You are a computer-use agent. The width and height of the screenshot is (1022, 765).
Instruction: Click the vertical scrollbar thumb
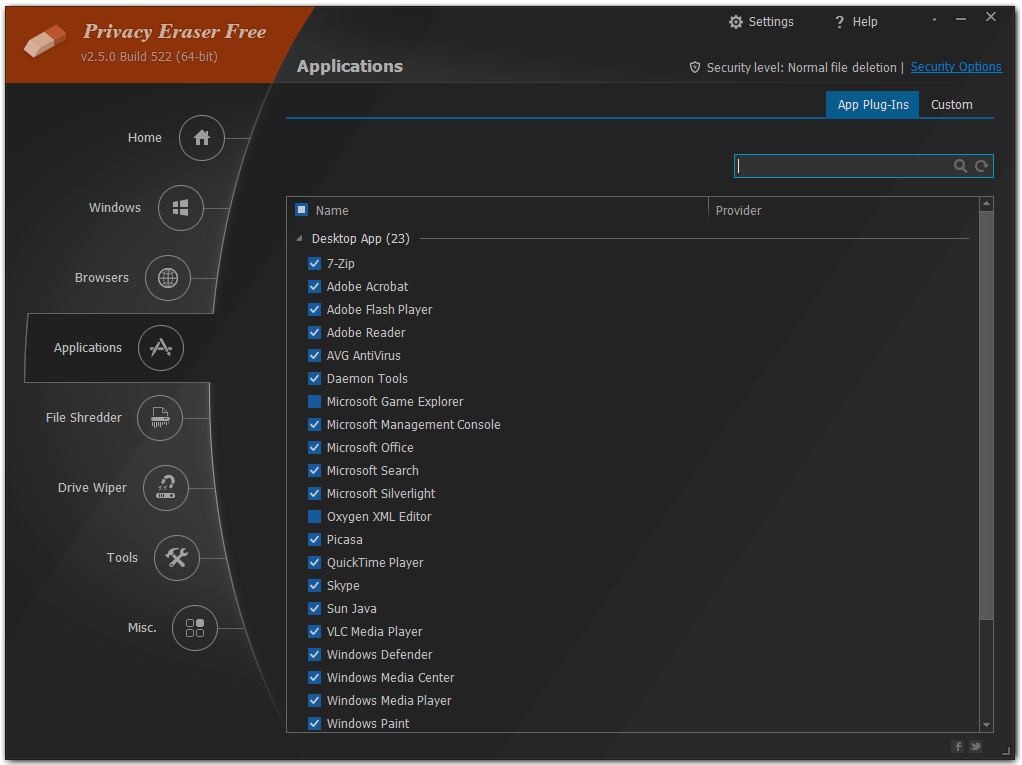point(986,415)
